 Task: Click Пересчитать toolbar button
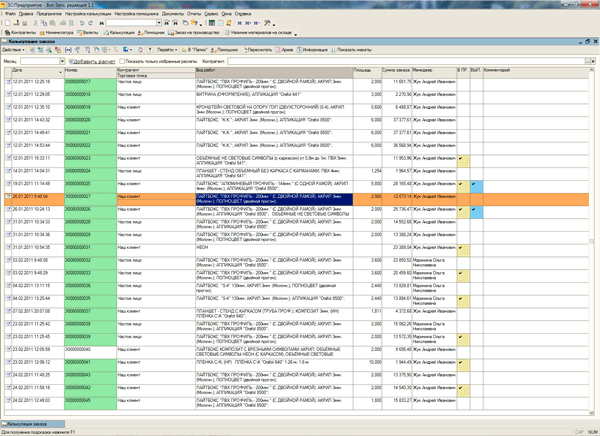tap(257, 50)
